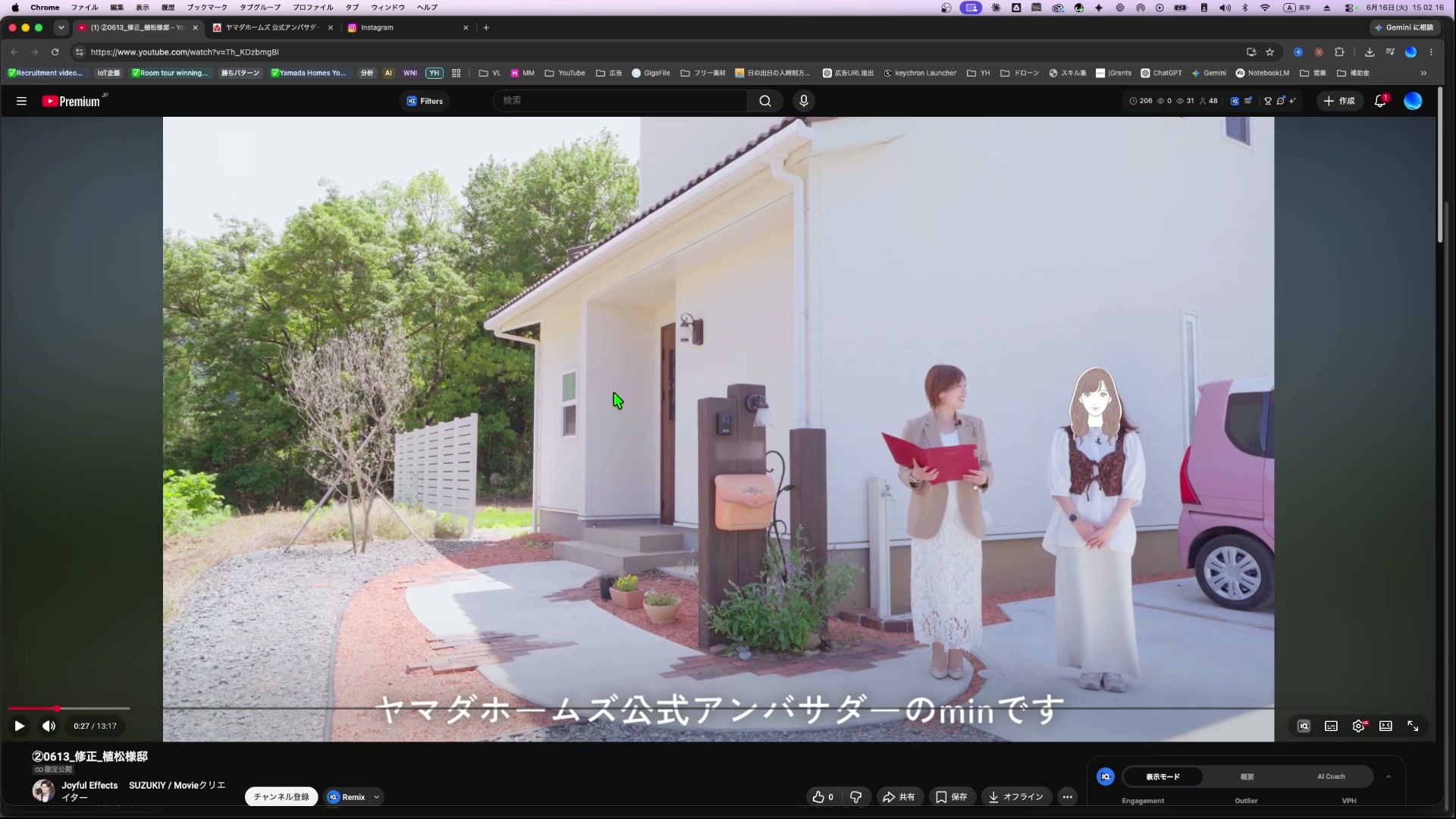Play the video
The width and height of the screenshot is (1456, 819).
pyautogui.click(x=20, y=726)
